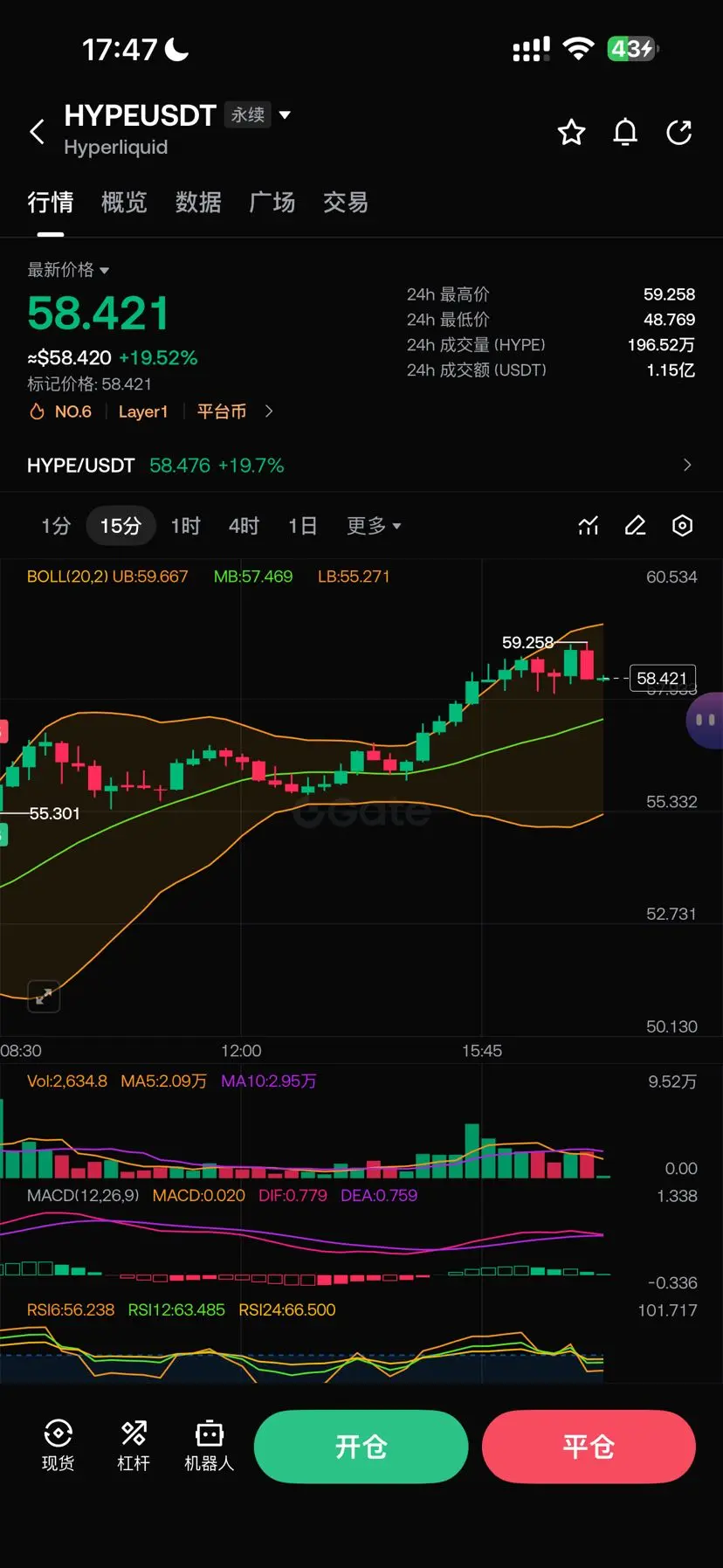The image size is (723, 1568).
Task: Select the pencil drawing tool icon
Action: [x=636, y=526]
